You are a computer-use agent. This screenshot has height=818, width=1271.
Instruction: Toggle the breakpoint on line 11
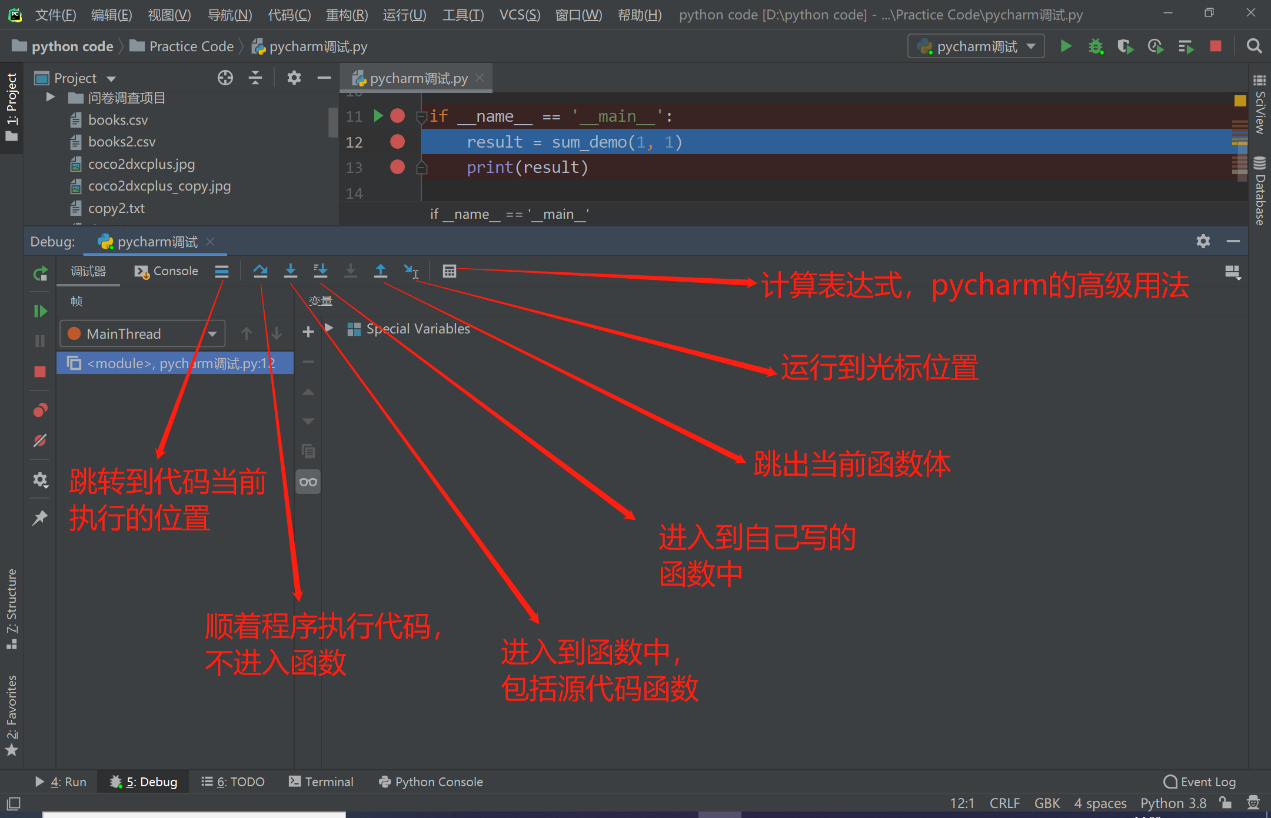[x=397, y=117]
